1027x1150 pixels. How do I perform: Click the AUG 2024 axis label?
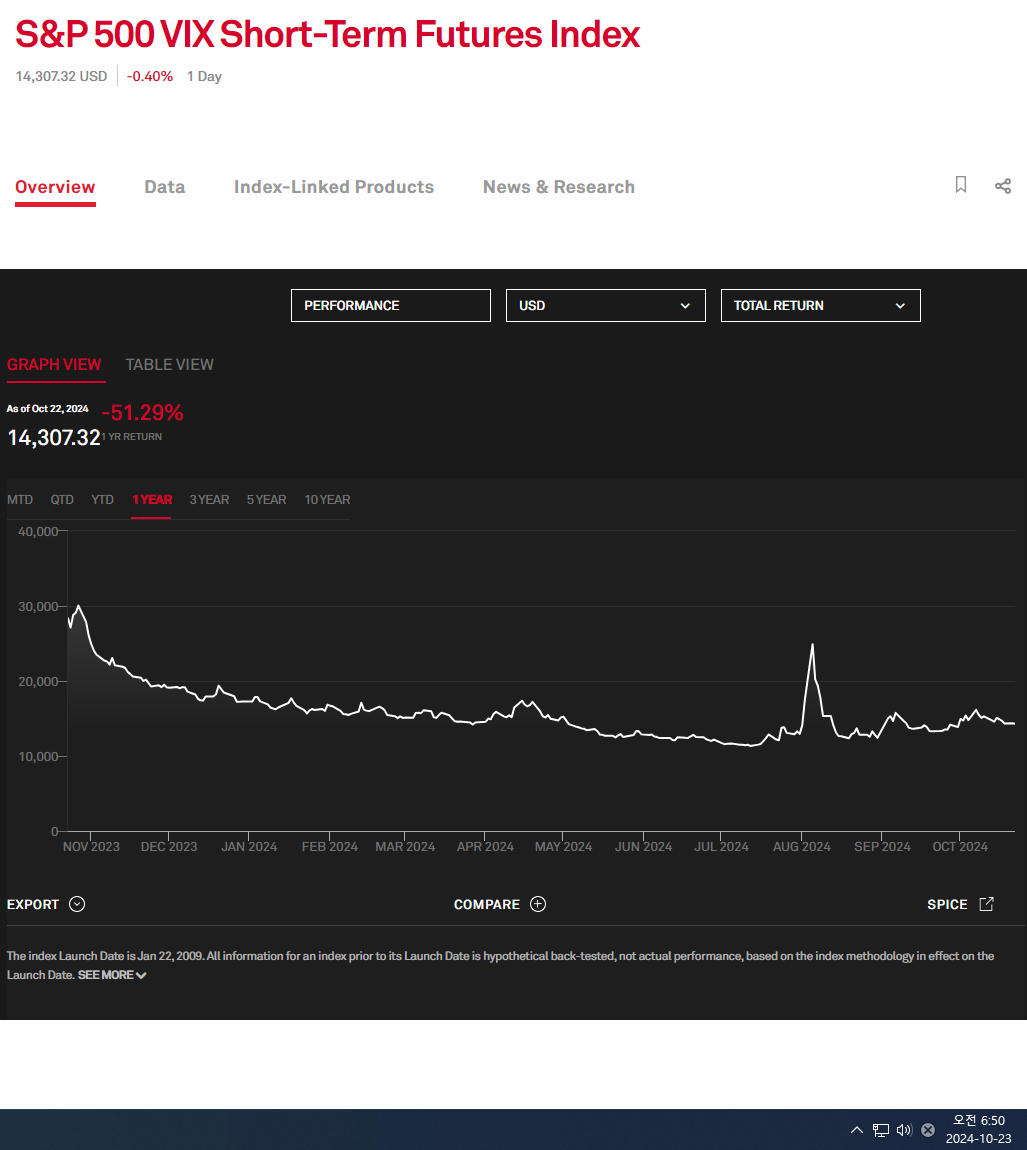[801, 846]
